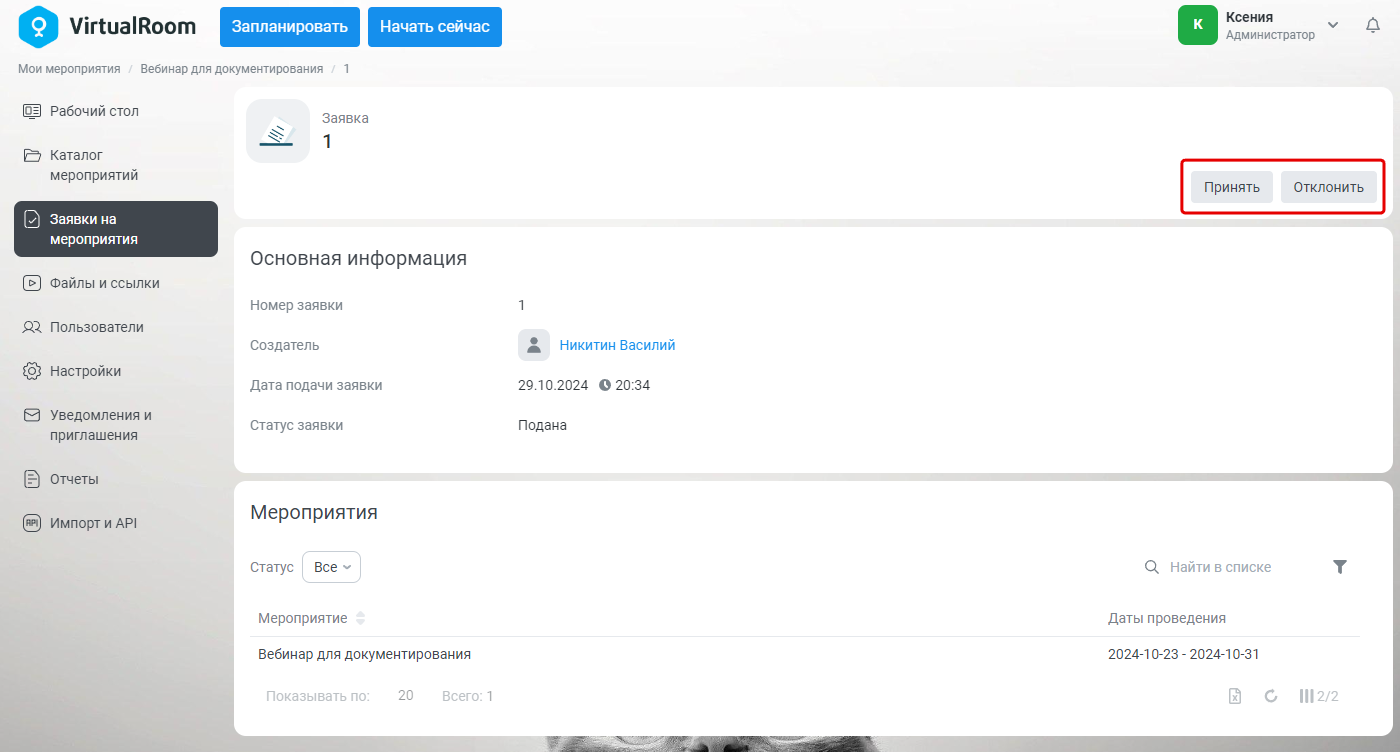
Task: Click the Ксения user avatar
Action: (1198, 25)
